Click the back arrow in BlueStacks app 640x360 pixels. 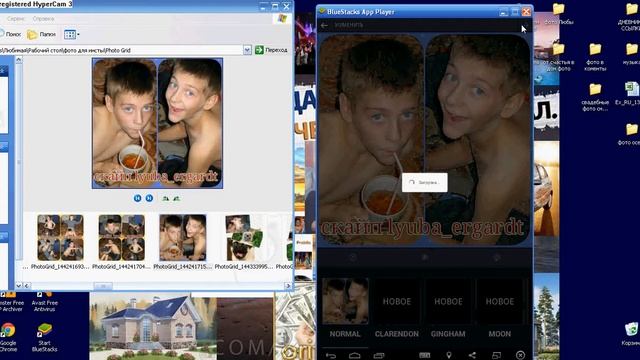324,25
